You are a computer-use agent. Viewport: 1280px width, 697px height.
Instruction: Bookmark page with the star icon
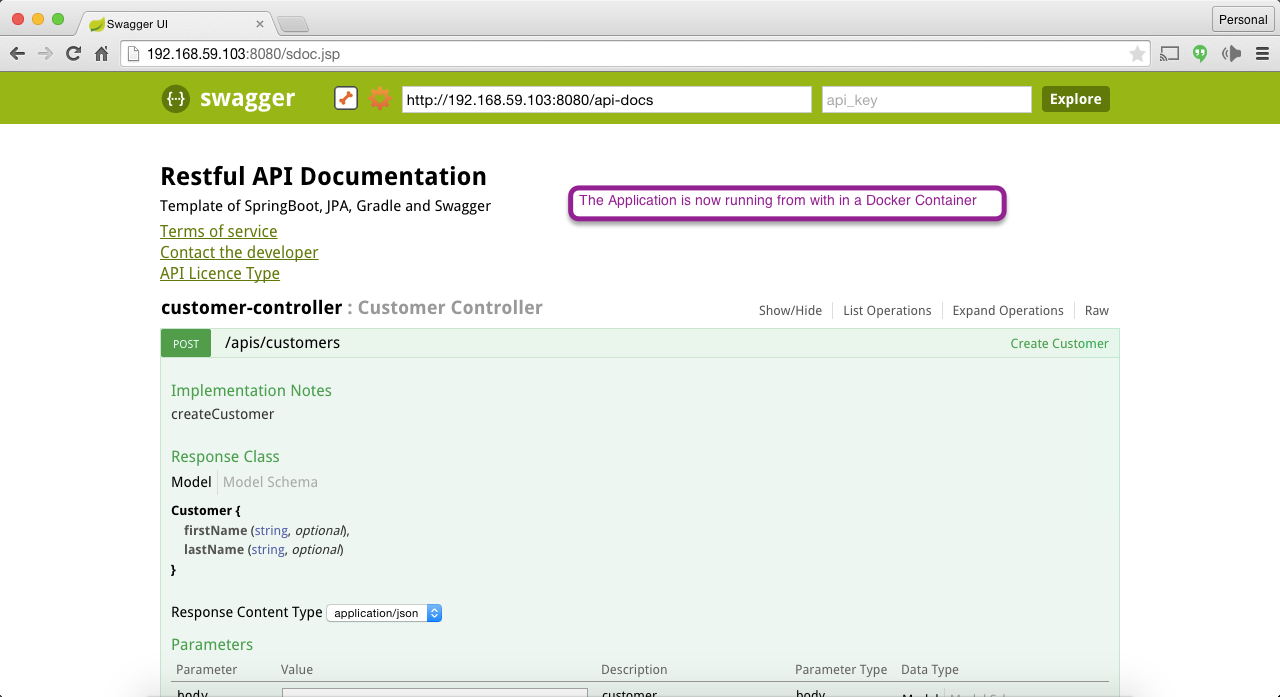(x=1137, y=54)
